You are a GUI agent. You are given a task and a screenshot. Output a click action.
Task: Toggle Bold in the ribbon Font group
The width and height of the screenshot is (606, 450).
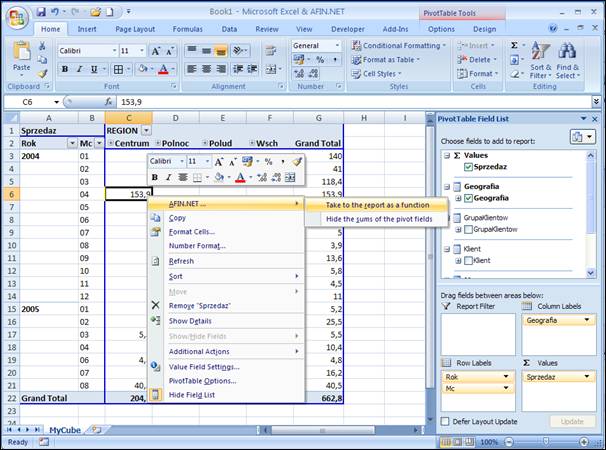(65, 69)
